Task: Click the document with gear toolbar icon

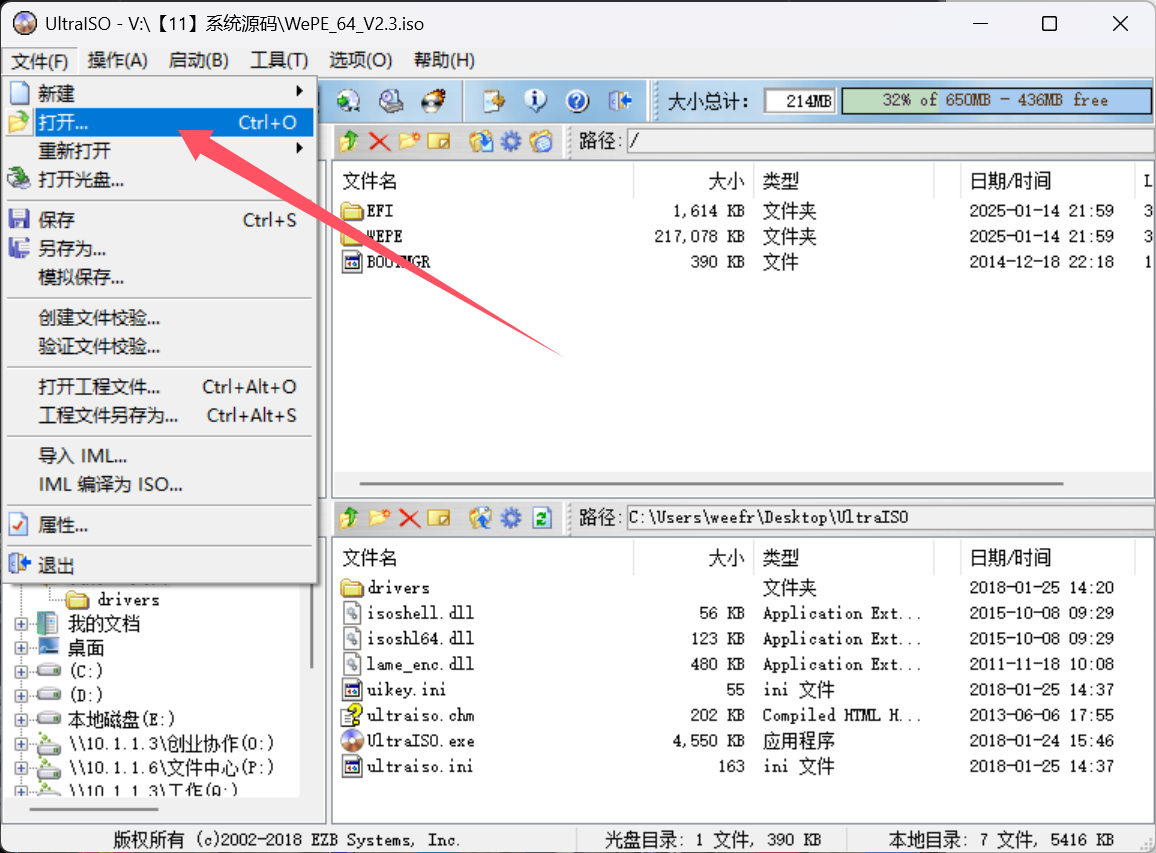Action: click(493, 100)
